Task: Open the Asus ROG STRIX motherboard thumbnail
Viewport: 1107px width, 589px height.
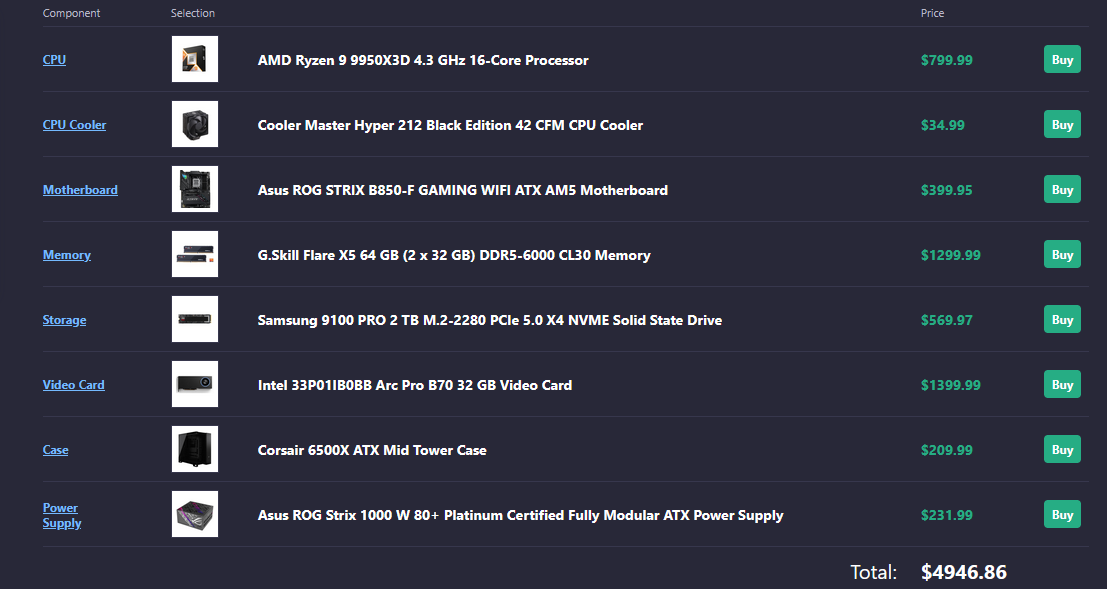Action: tap(195, 189)
